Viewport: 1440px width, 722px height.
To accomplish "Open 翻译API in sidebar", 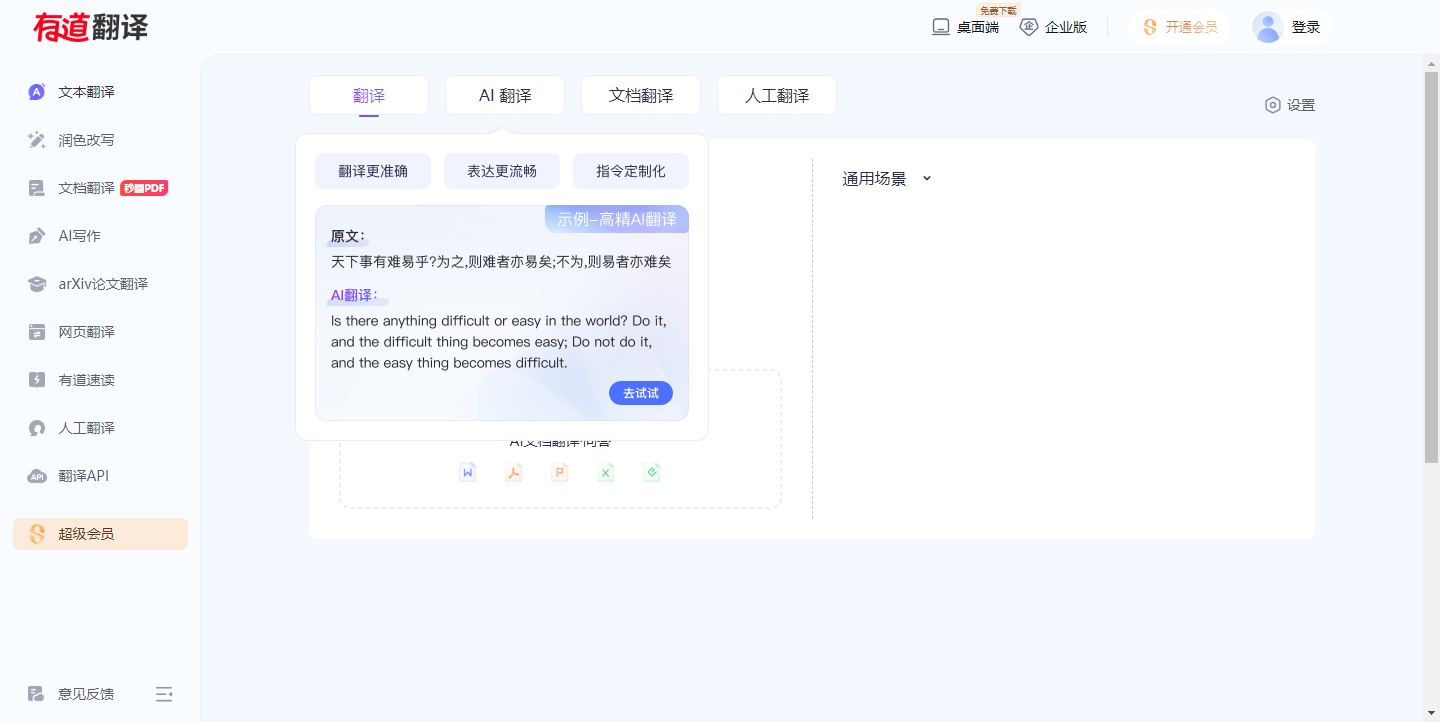I will [100, 476].
